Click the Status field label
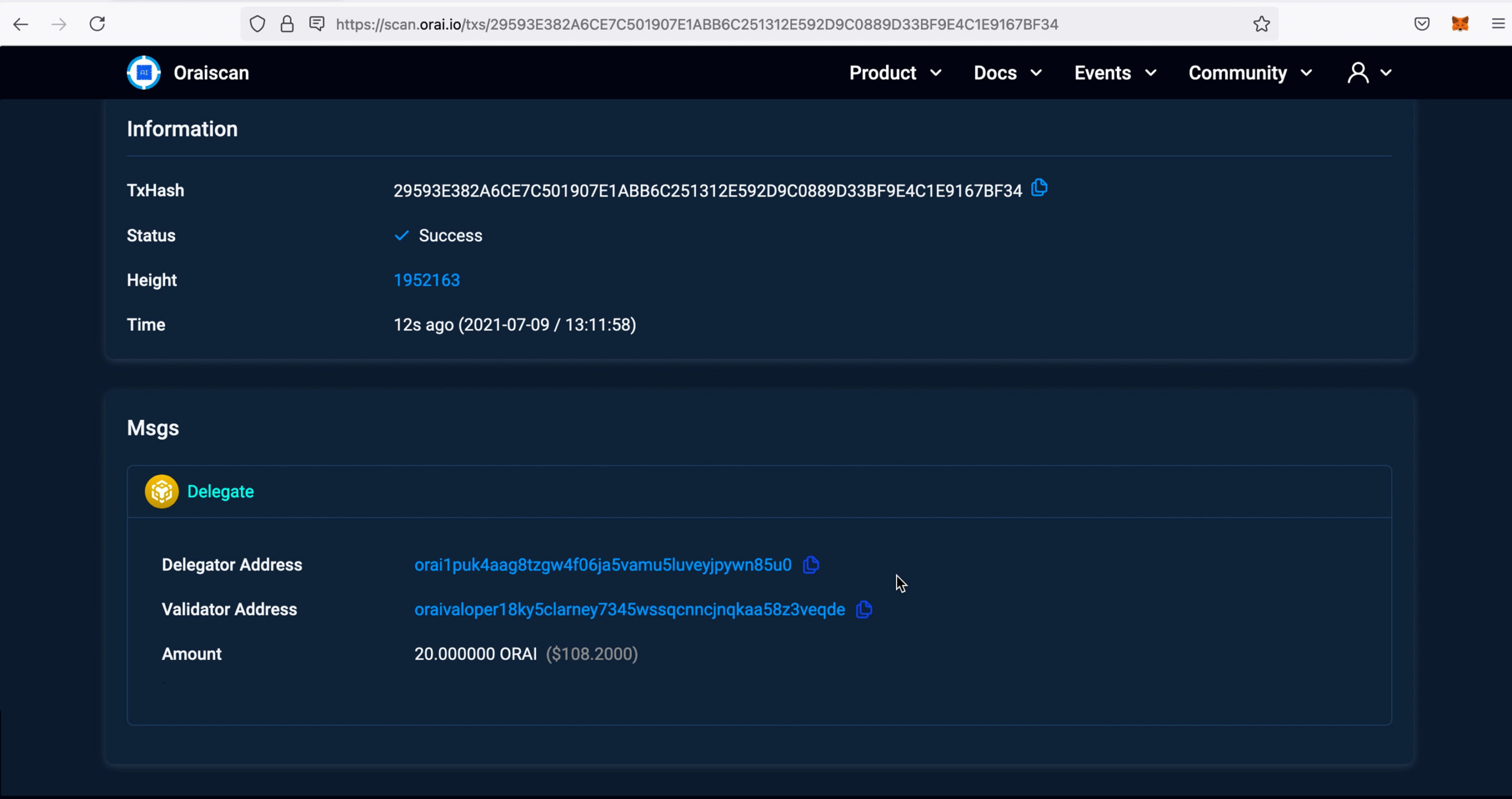Image resolution: width=1512 pixels, height=799 pixels. coord(151,235)
